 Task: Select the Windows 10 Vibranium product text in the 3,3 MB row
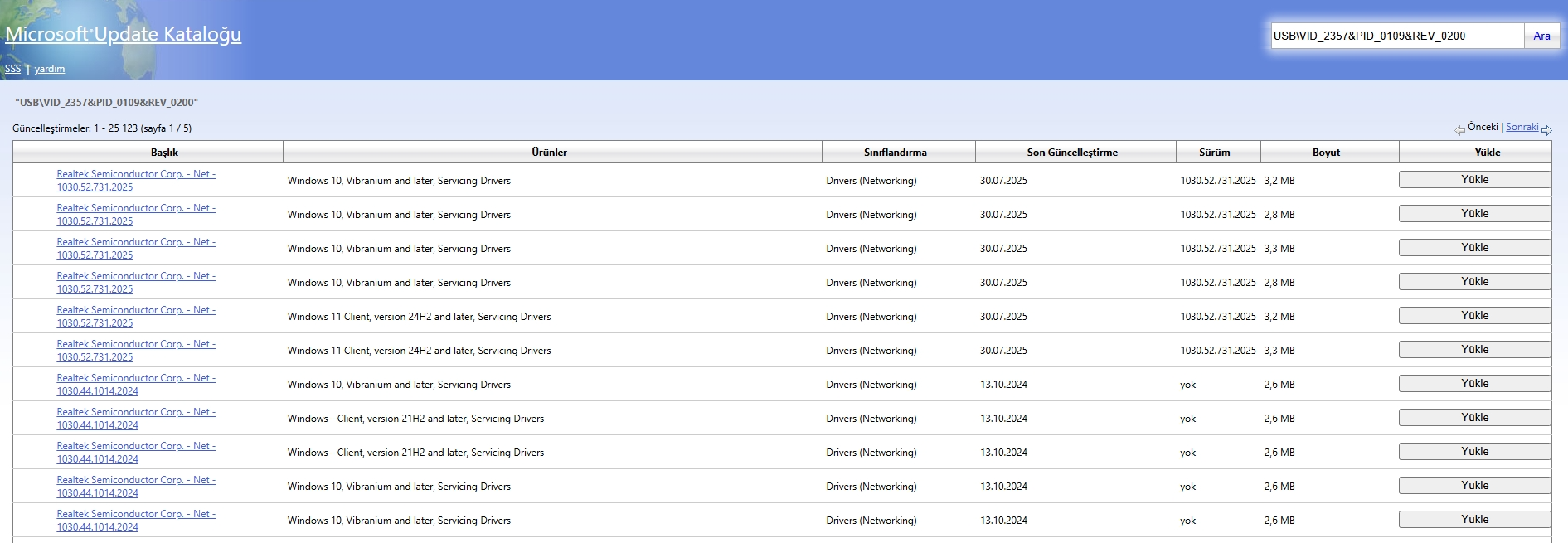coord(399,249)
